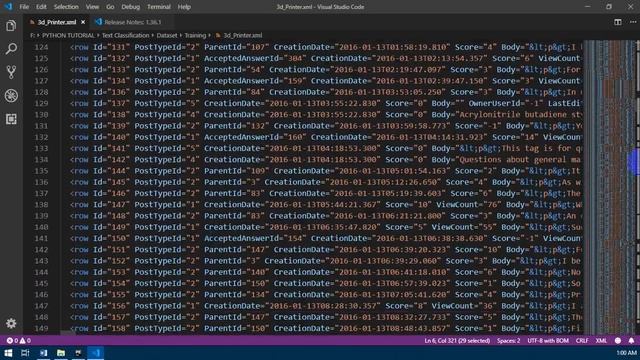This screenshot has width=640, height=360.
Task: Click ViewCount="76" on line 138
Action: coord(469,204)
